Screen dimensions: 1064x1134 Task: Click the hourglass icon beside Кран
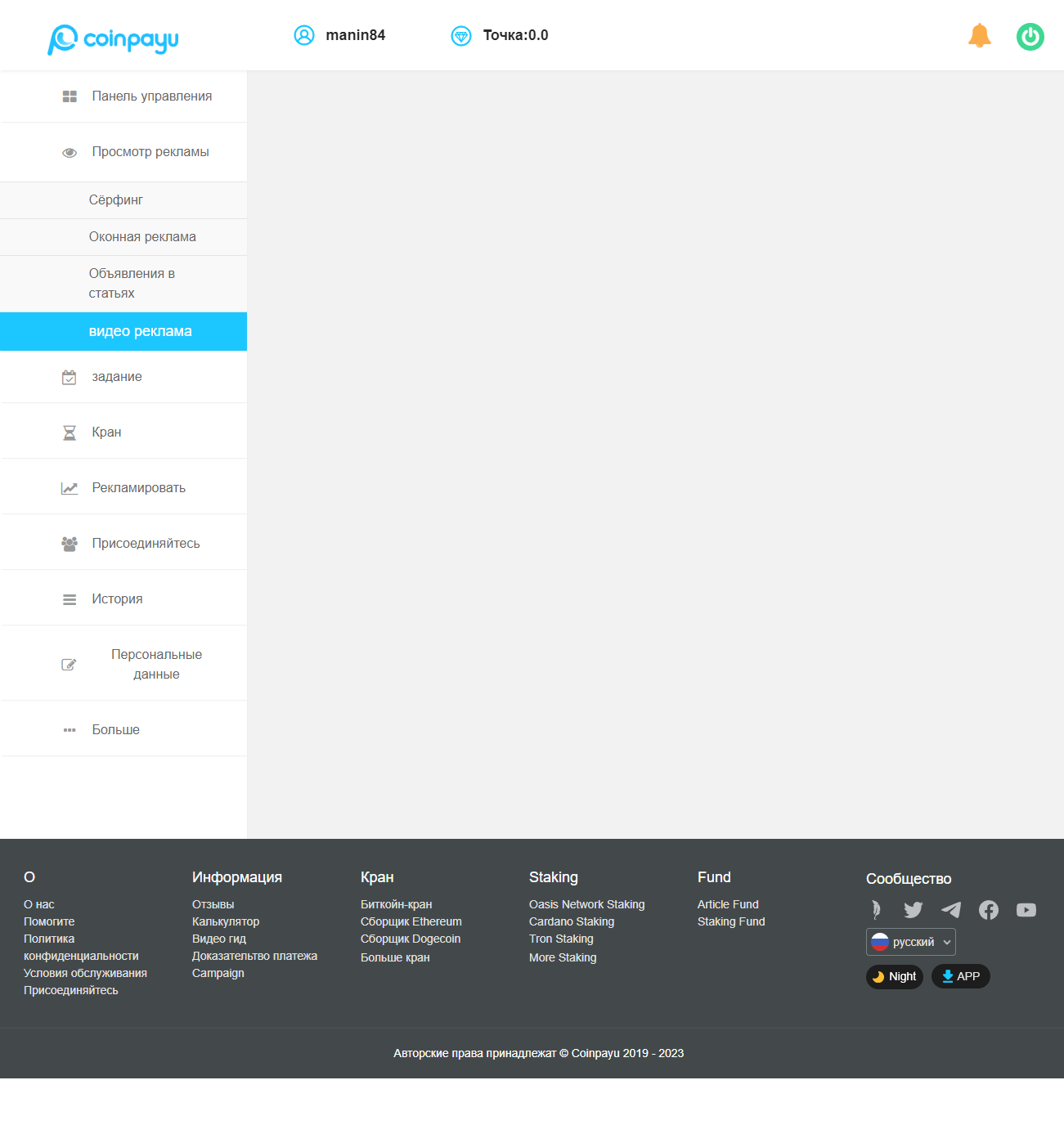point(70,433)
